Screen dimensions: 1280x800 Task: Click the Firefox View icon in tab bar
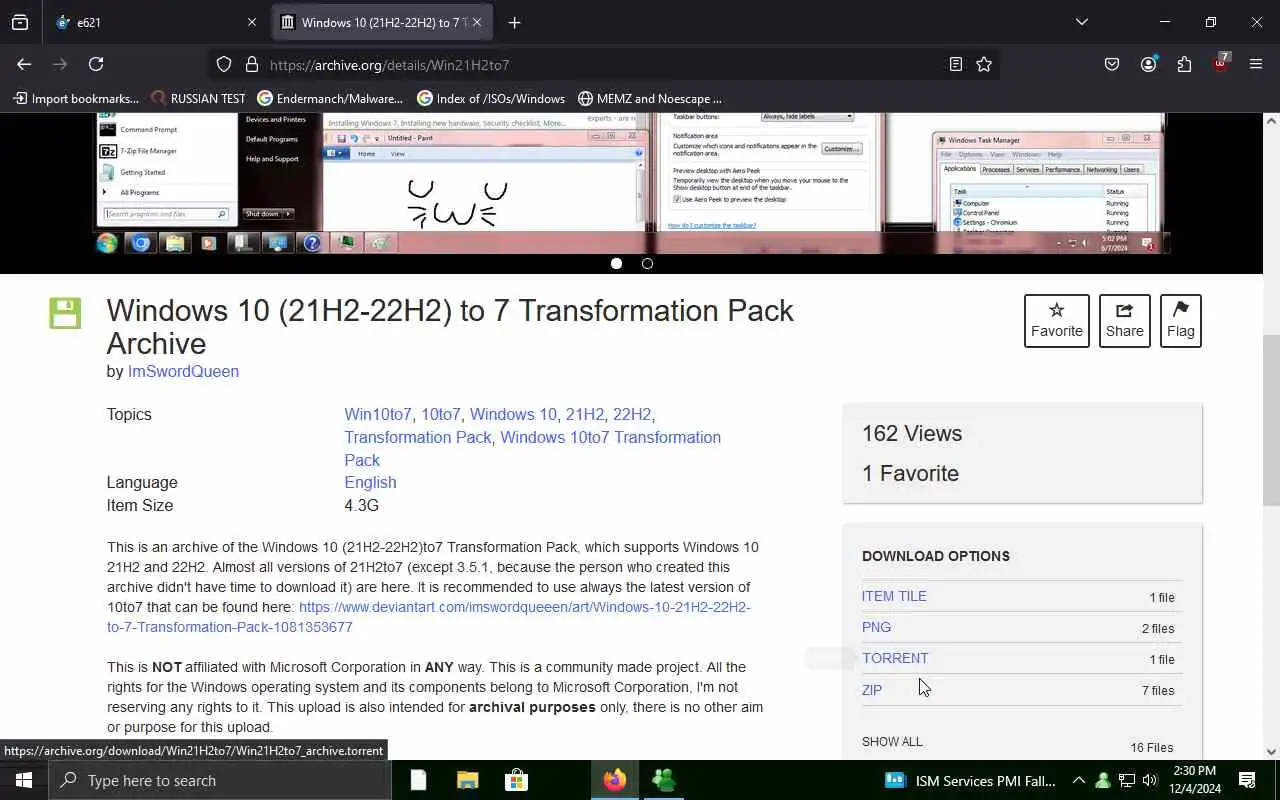(x=20, y=22)
